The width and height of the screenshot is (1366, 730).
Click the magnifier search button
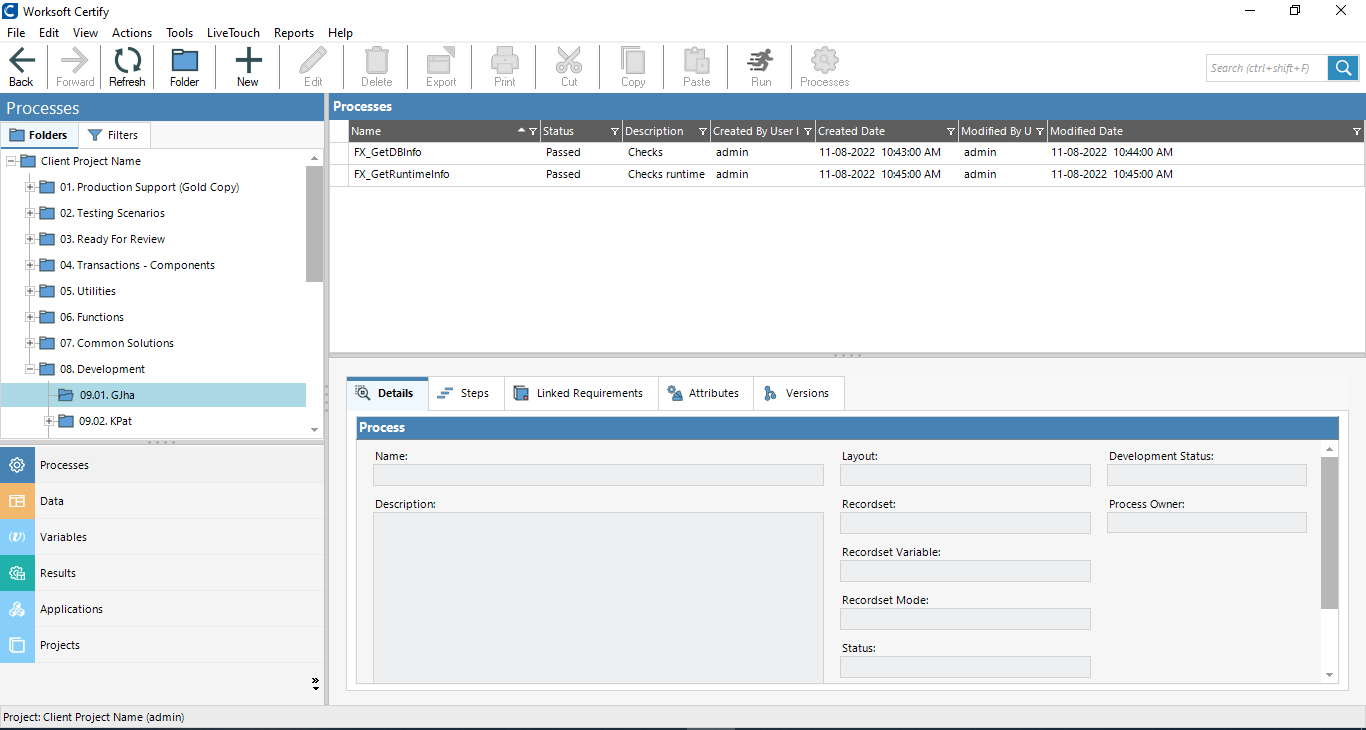pyautogui.click(x=1343, y=68)
